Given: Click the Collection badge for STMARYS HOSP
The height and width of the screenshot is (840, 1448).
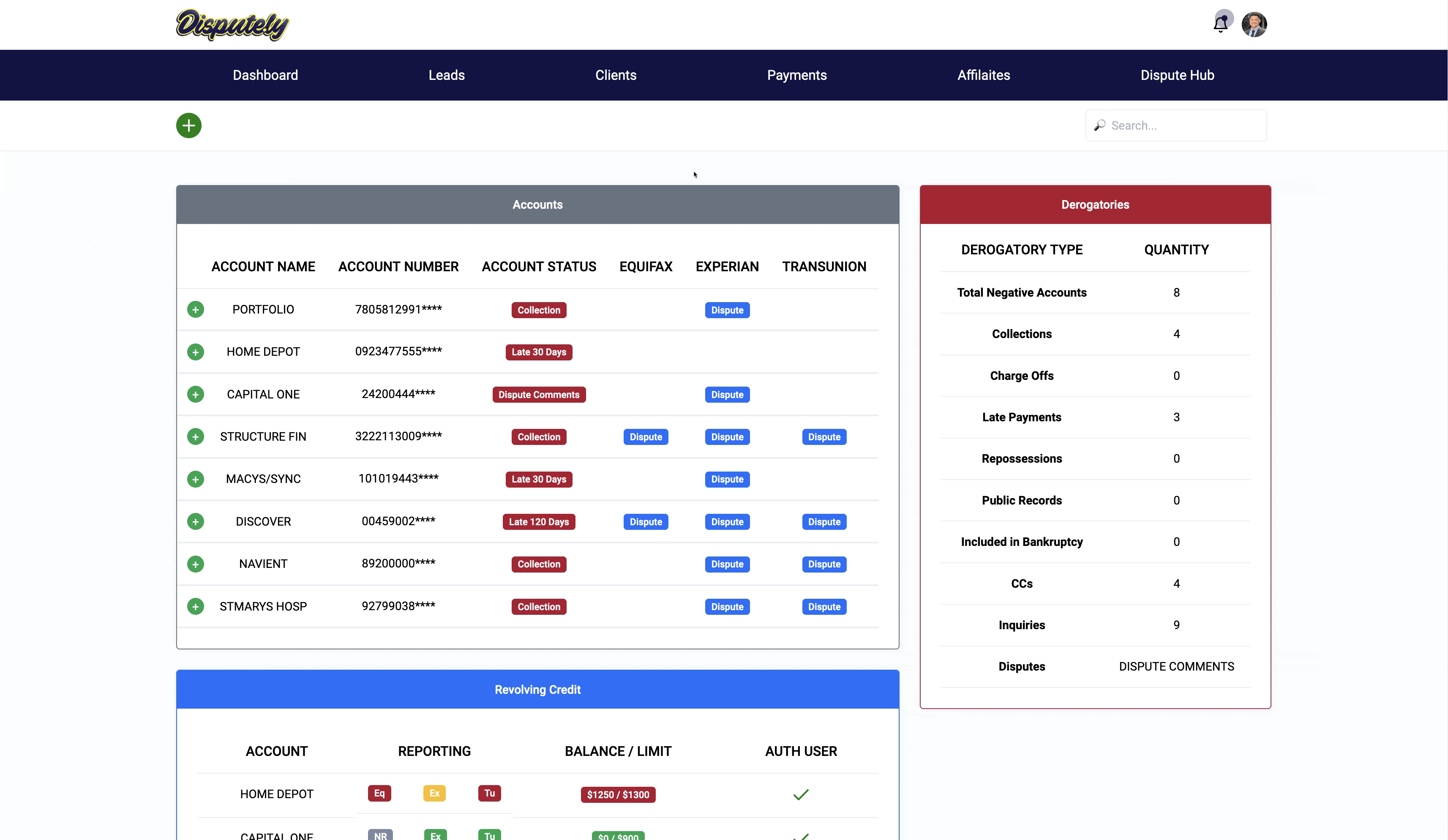Looking at the screenshot, I should point(538,607).
